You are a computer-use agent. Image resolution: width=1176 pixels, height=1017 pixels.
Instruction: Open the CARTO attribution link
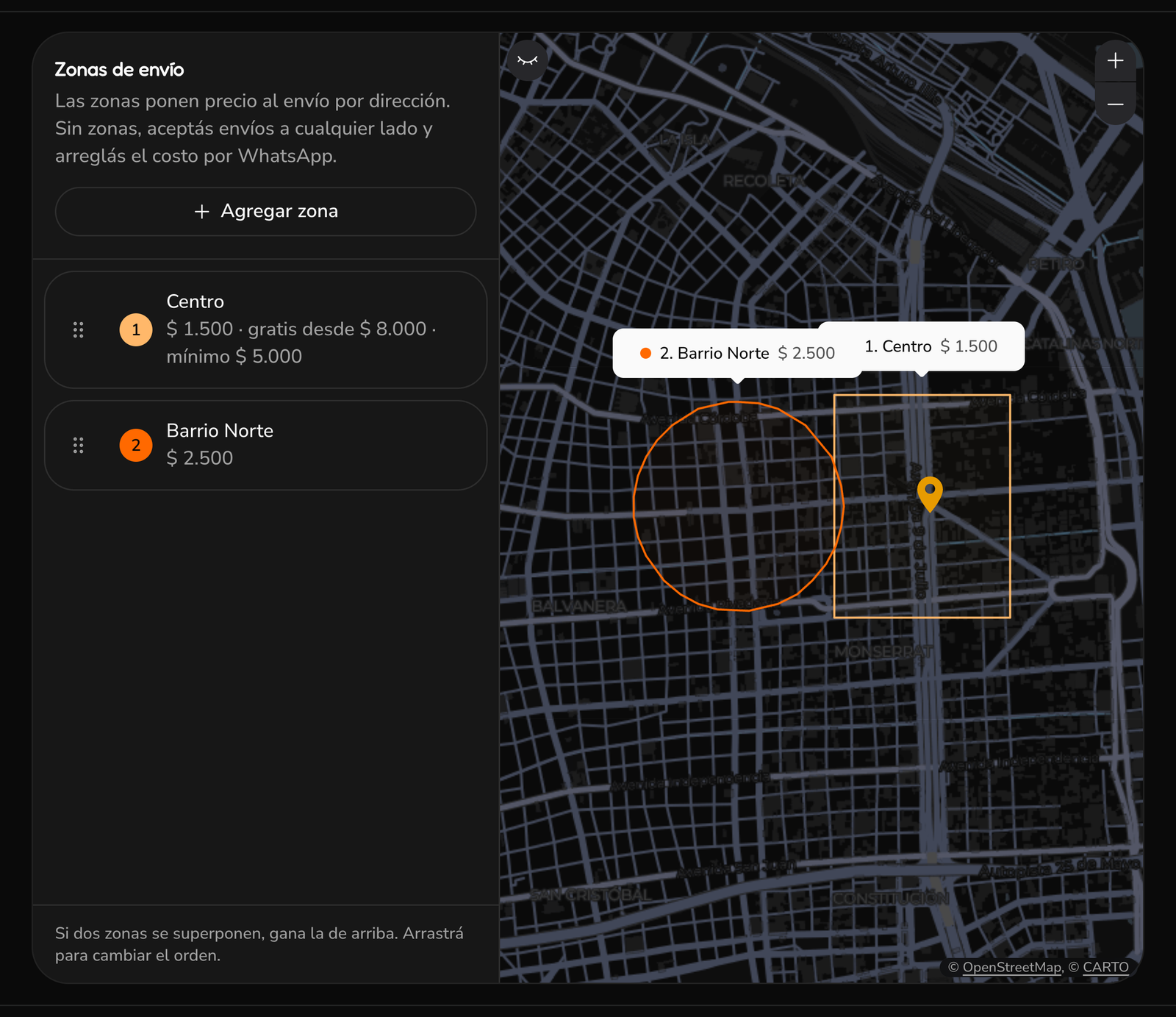coord(1105,967)
